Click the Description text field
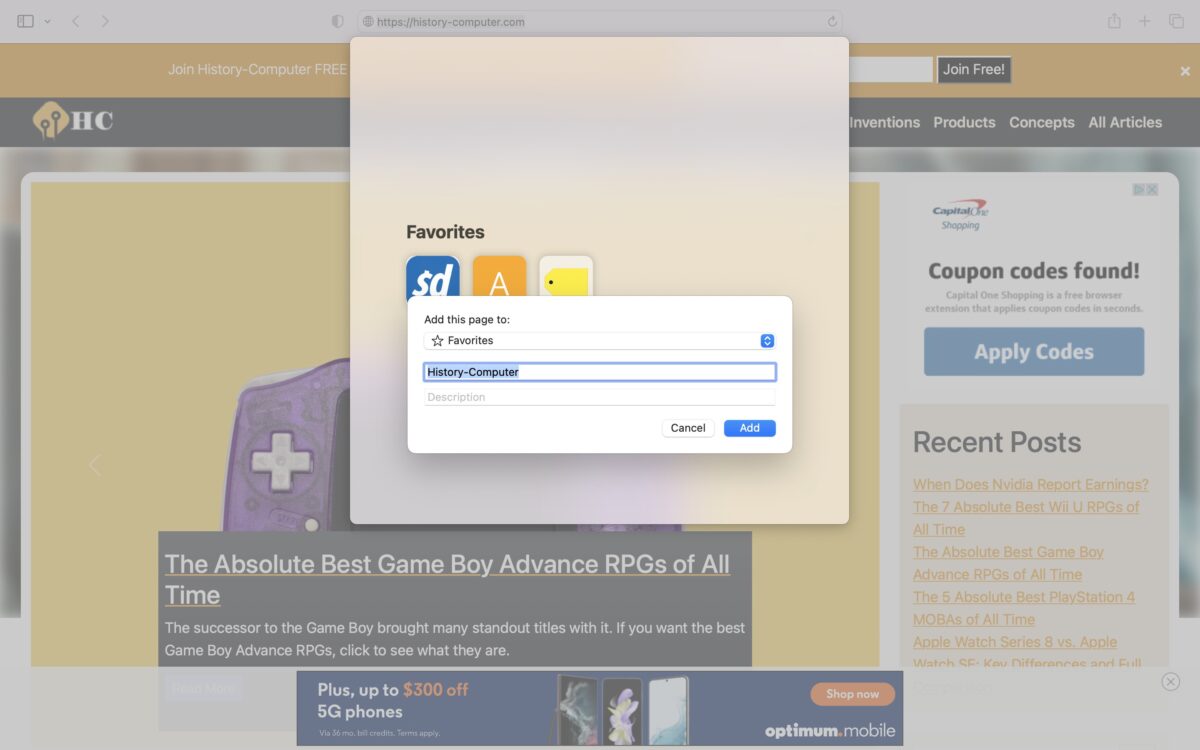This screenshot has height=750, width=1200. pyautogui.click(x=599, y=397)
